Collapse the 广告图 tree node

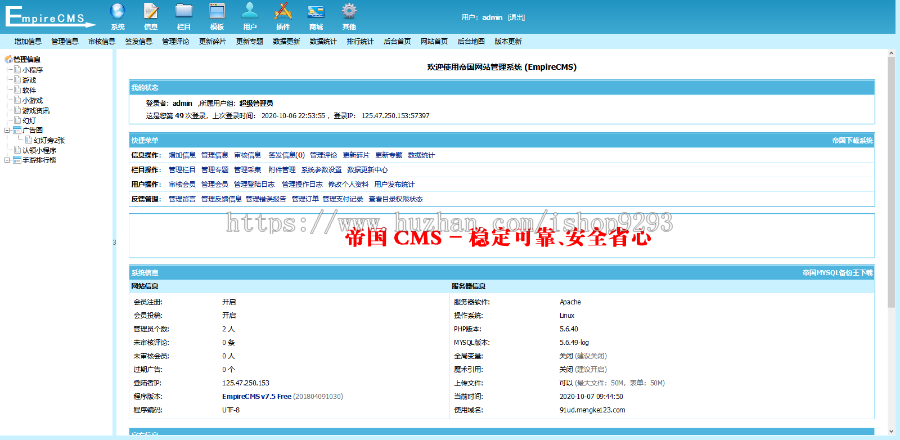point(6,130)
